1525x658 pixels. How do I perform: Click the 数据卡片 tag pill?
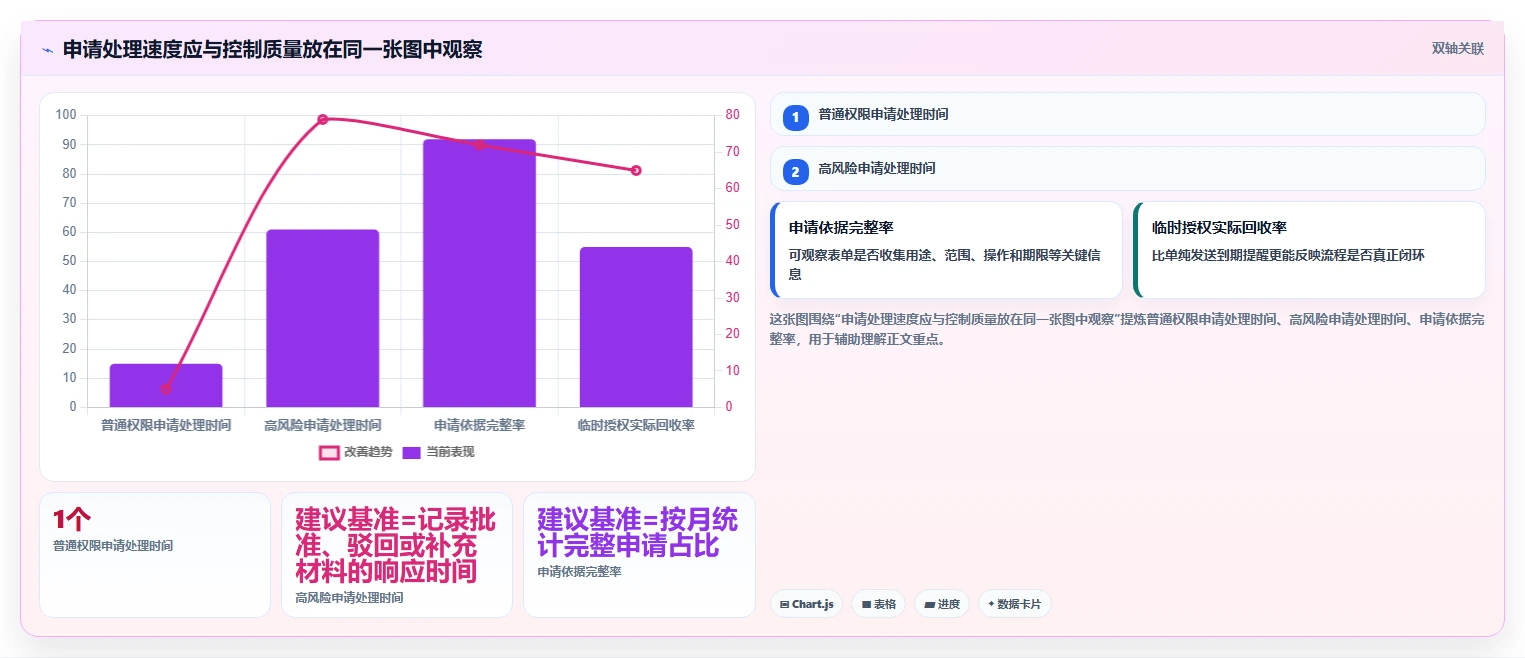(1014, 604)
